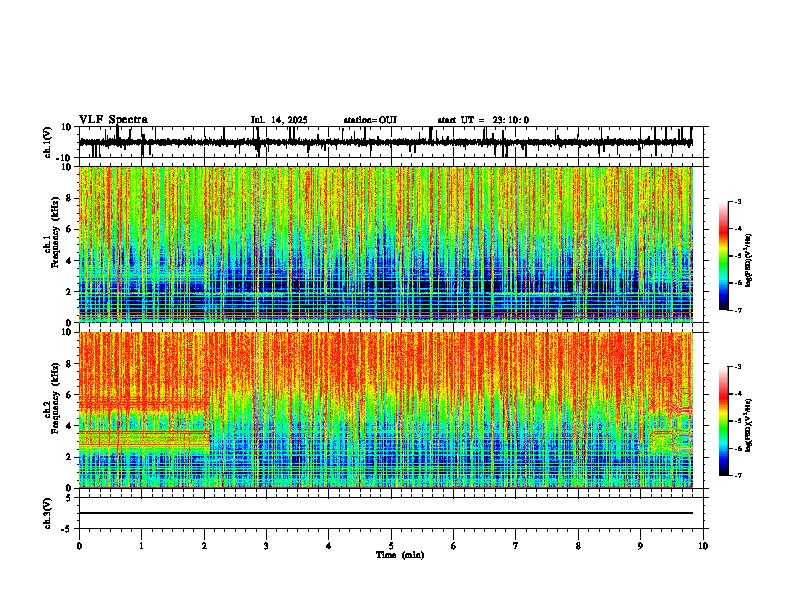Screen dimensions: 792x612
Task: Click the ch.1 'Frequency (kHz)' axis label
Action: 55,233
